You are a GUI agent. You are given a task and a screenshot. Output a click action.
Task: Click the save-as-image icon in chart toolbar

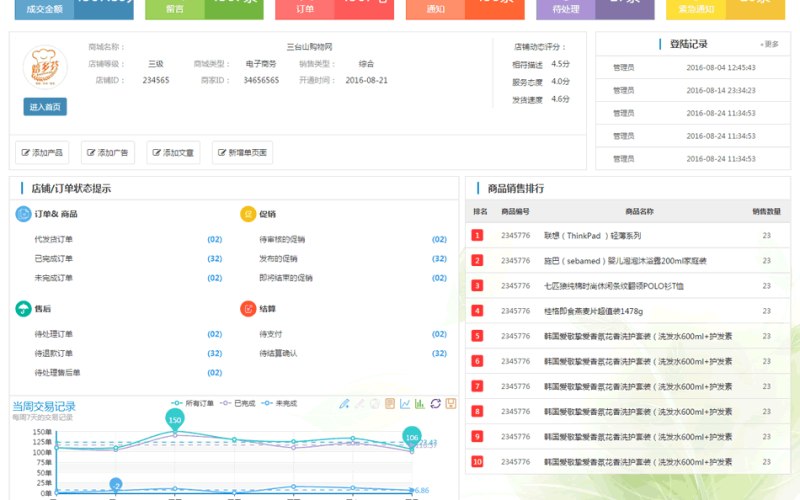click(x=451, y=404)
